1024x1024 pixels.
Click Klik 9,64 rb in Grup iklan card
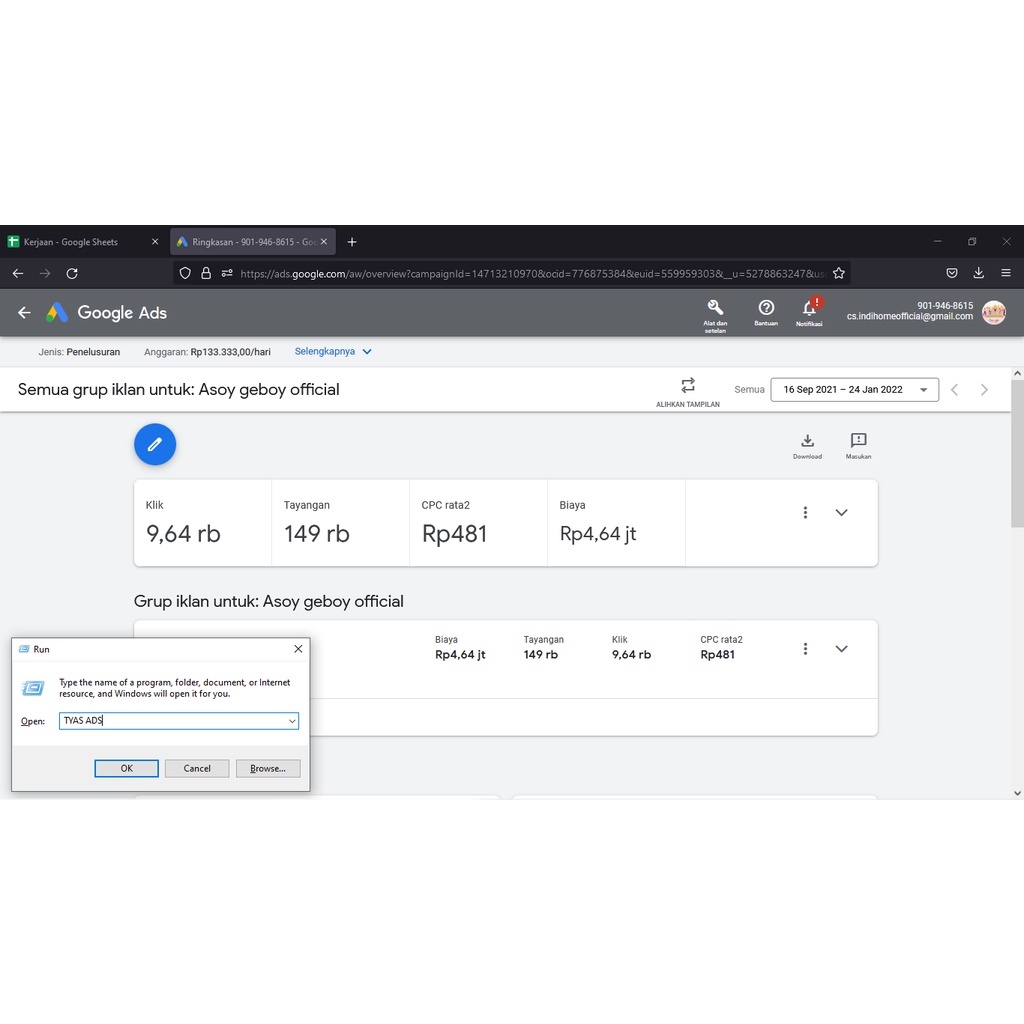point(631,648)
